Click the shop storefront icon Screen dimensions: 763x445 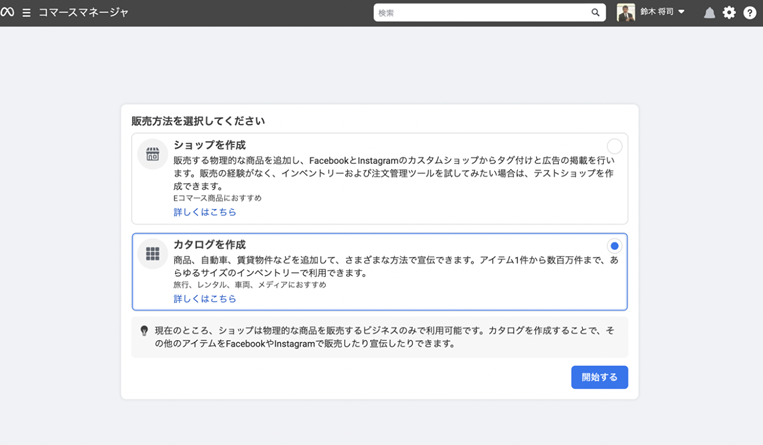coord(152,154)
